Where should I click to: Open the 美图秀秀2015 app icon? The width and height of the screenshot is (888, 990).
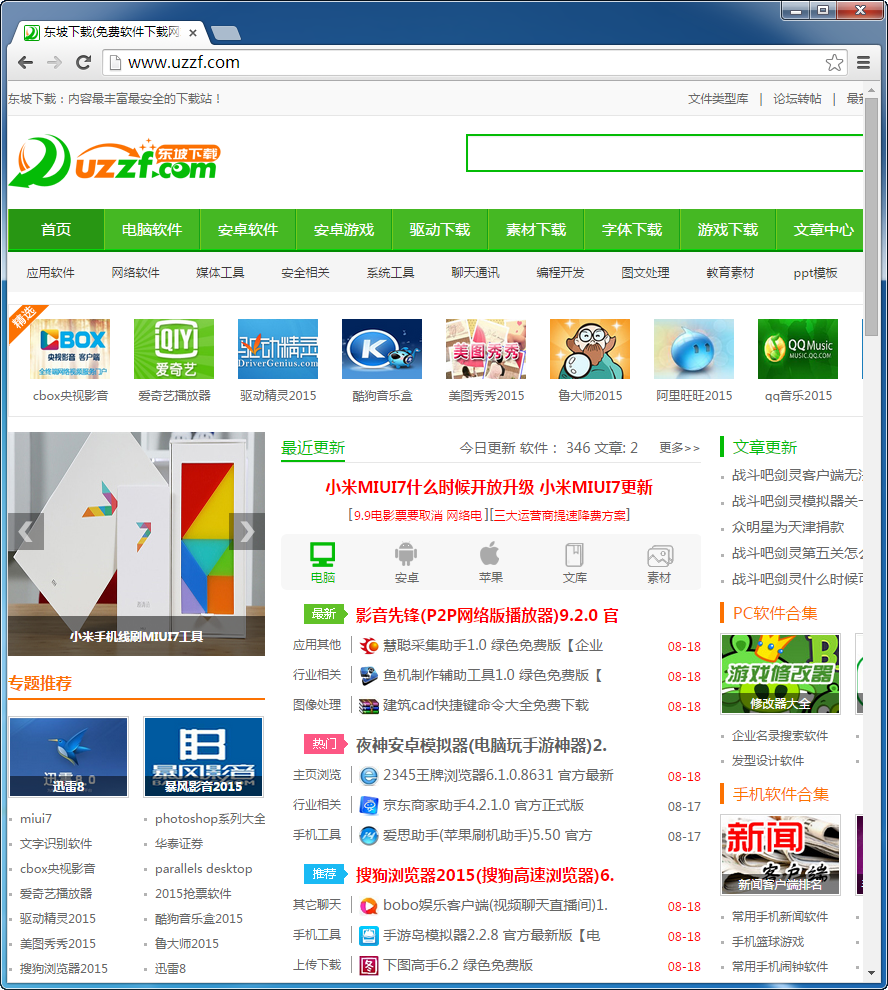(486, 349)
